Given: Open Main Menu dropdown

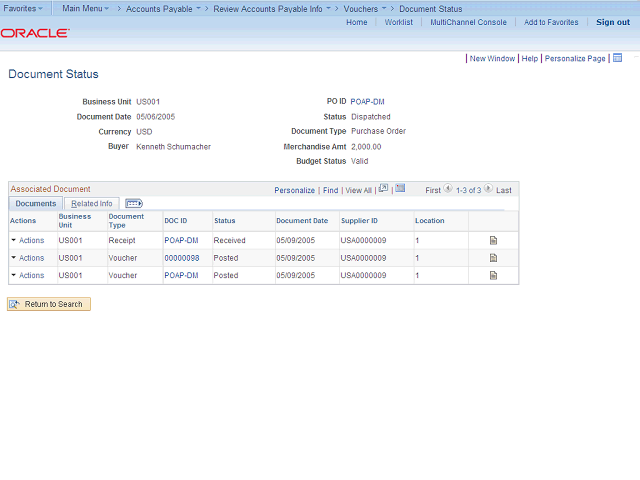Looking at the screenshot, I should pyautogui.click(x=86, y=8).
